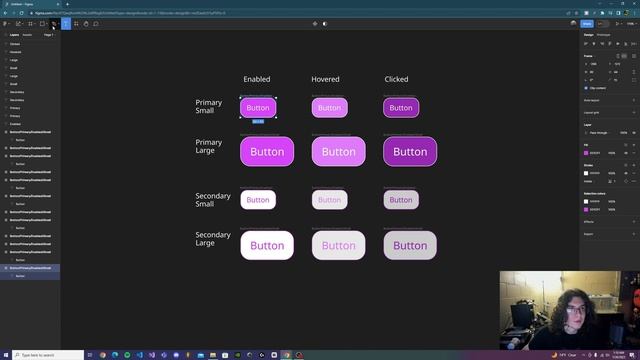The height and width of the screenshot is (360, 640).
Task: Click the user avatar in toolbar
Action: 573,24
